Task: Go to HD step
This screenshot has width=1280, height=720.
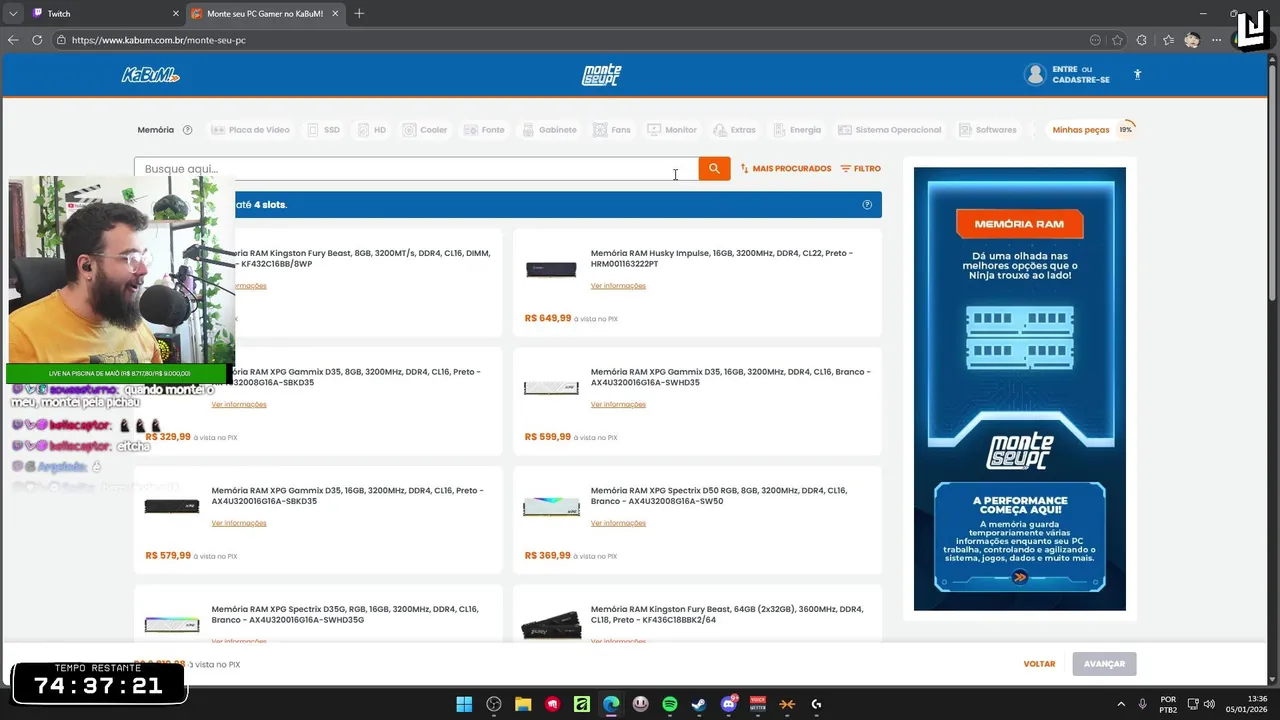Action: point(372,130)
